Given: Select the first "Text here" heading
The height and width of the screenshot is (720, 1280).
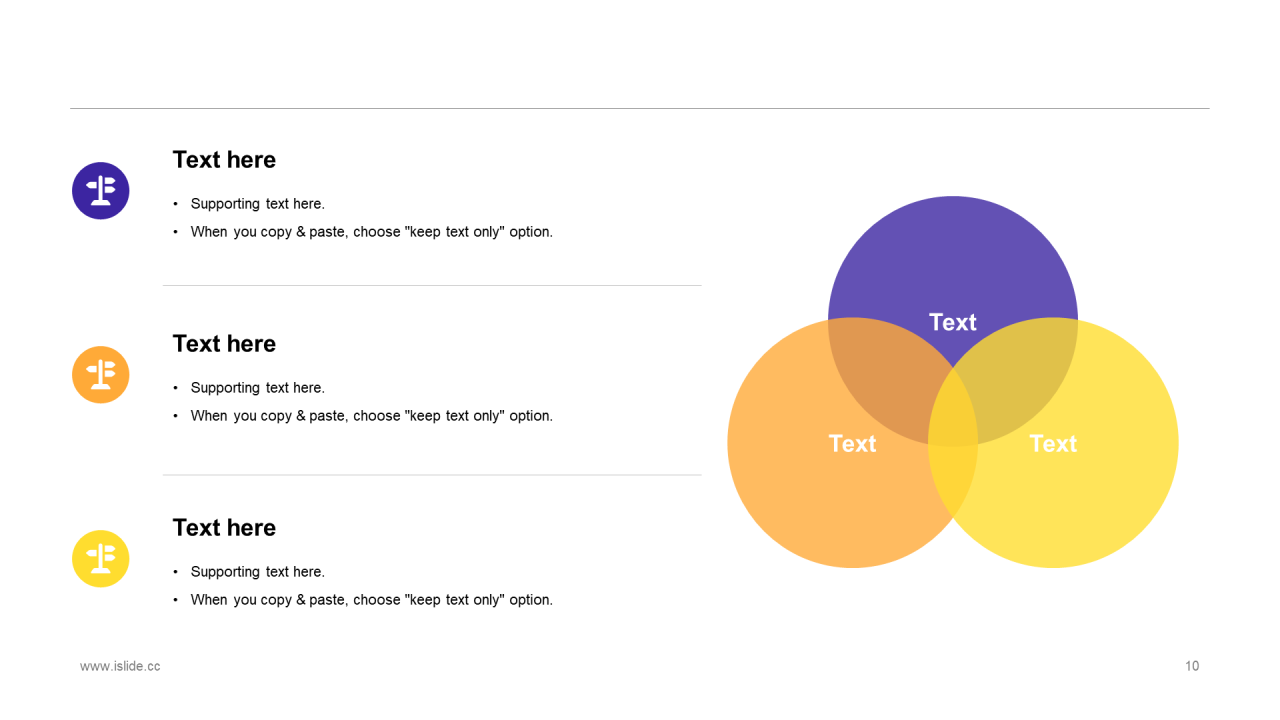Looking at the screenshot, I should pos(224,160).
